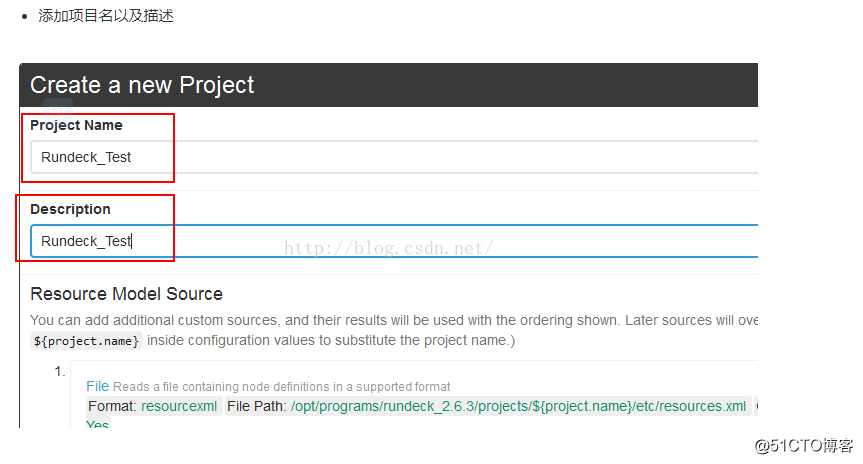
Task: Click the Project Name input field
Action: click(x=394, y=157)
